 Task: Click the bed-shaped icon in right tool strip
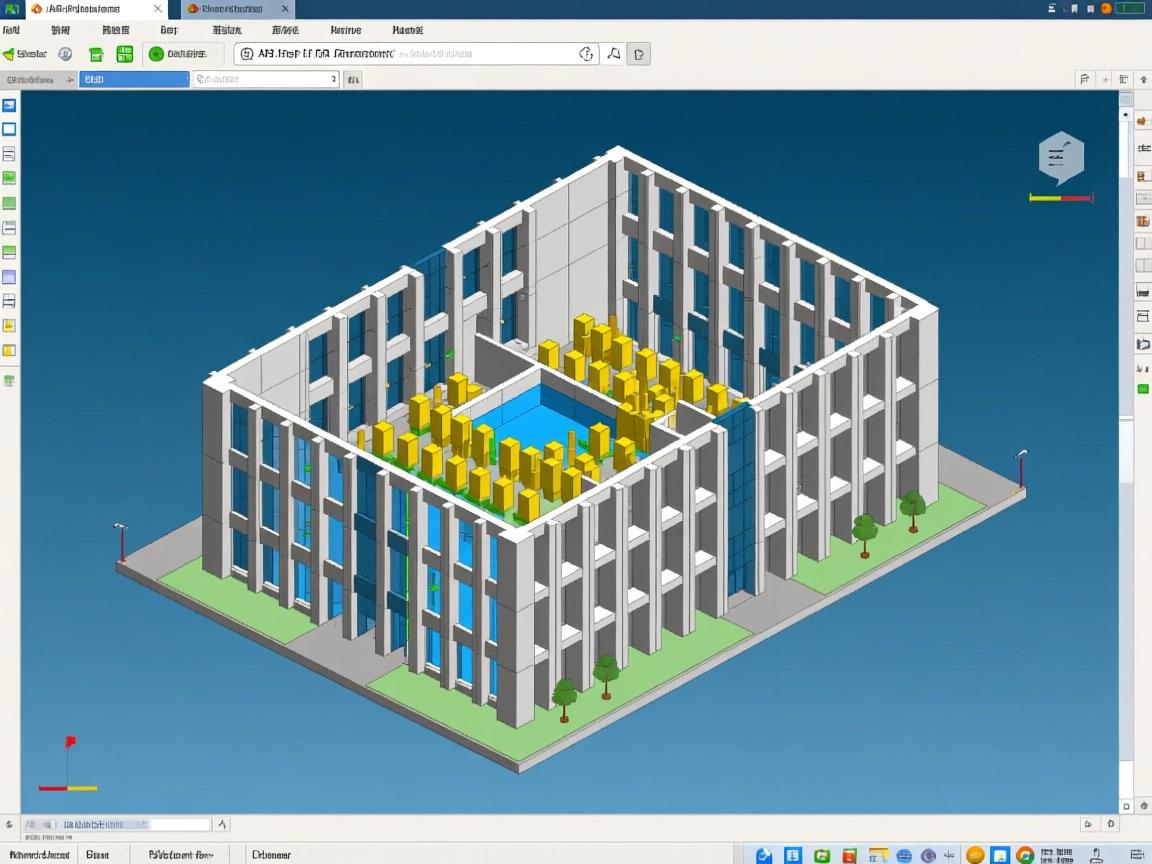[1142, 291]
